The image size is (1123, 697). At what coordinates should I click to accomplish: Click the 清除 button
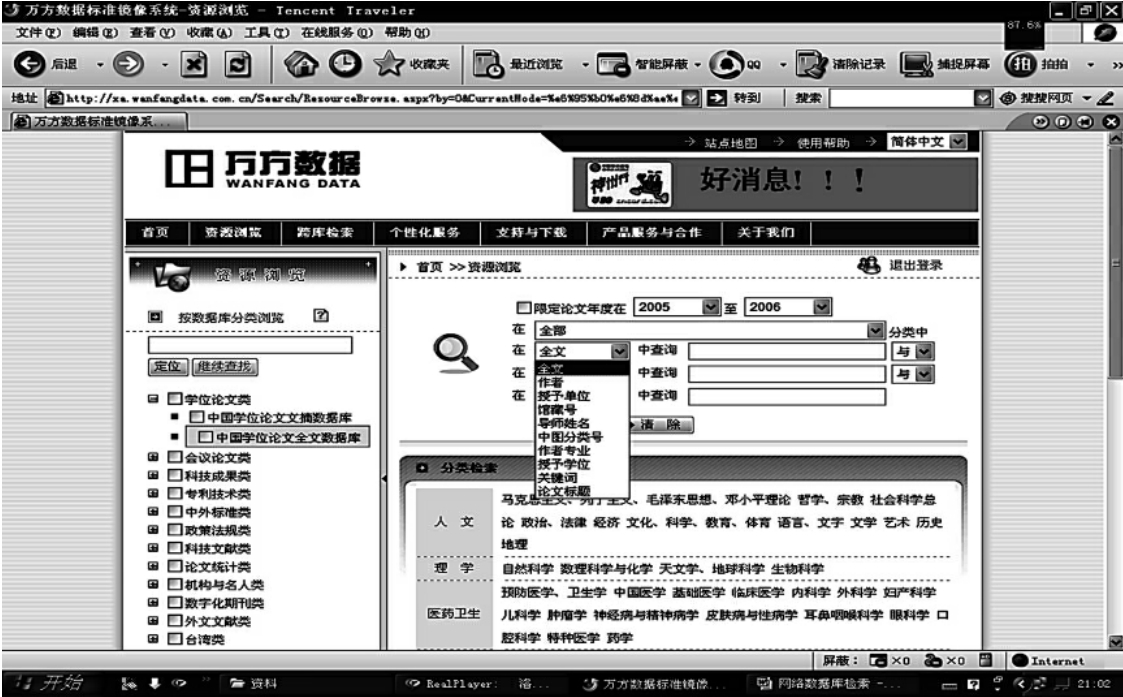point(661,424)
